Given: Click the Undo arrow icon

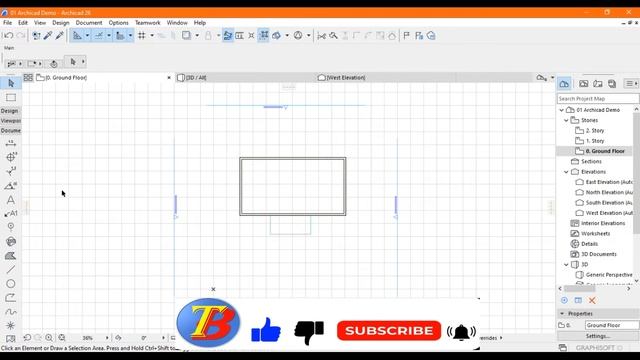Looking at the screenshot, I should point(9,36).
